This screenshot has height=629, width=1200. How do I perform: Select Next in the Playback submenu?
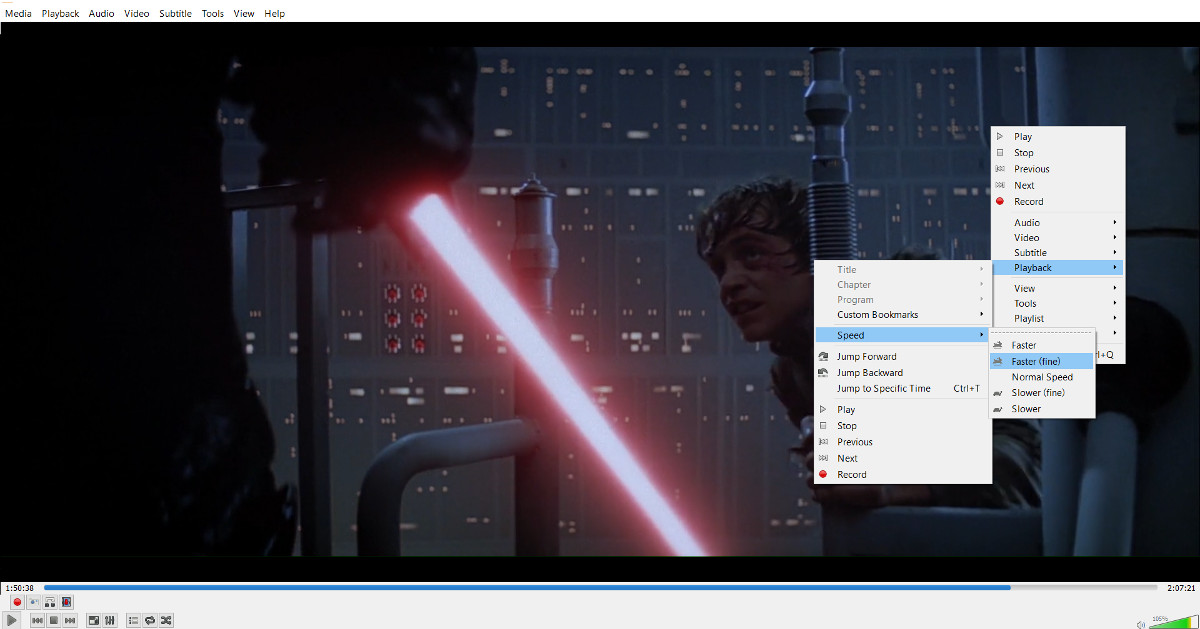pos(903,458)
